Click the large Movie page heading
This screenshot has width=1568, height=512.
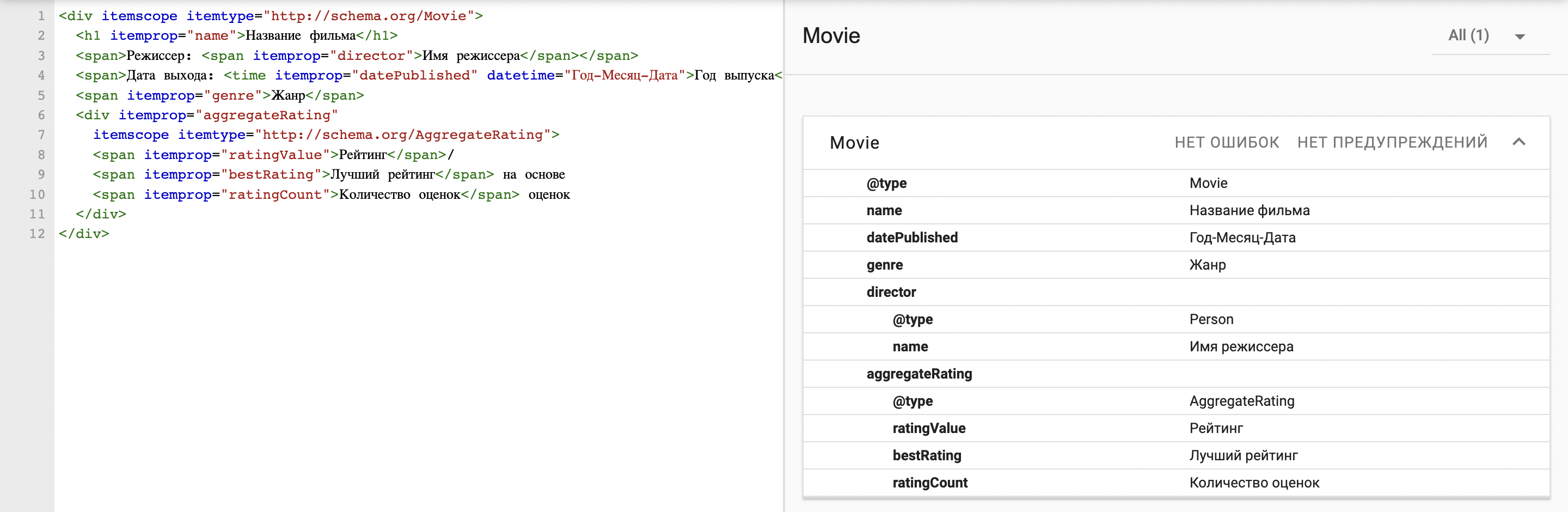(x=831, y=36)
